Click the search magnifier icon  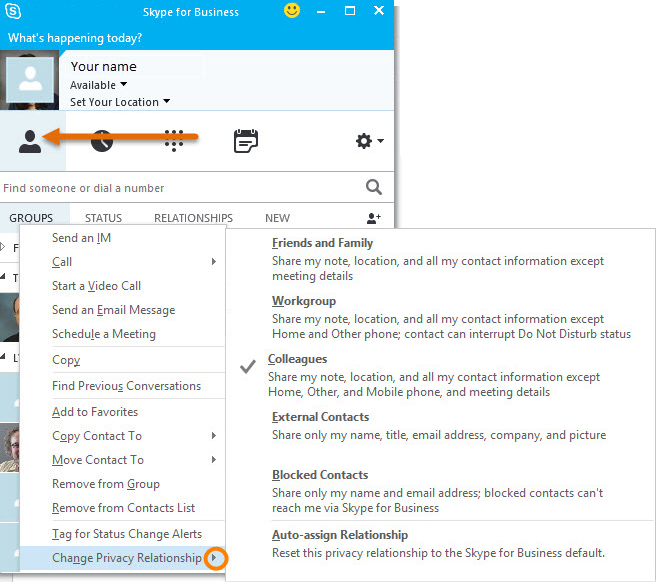[x=374, y=187]
